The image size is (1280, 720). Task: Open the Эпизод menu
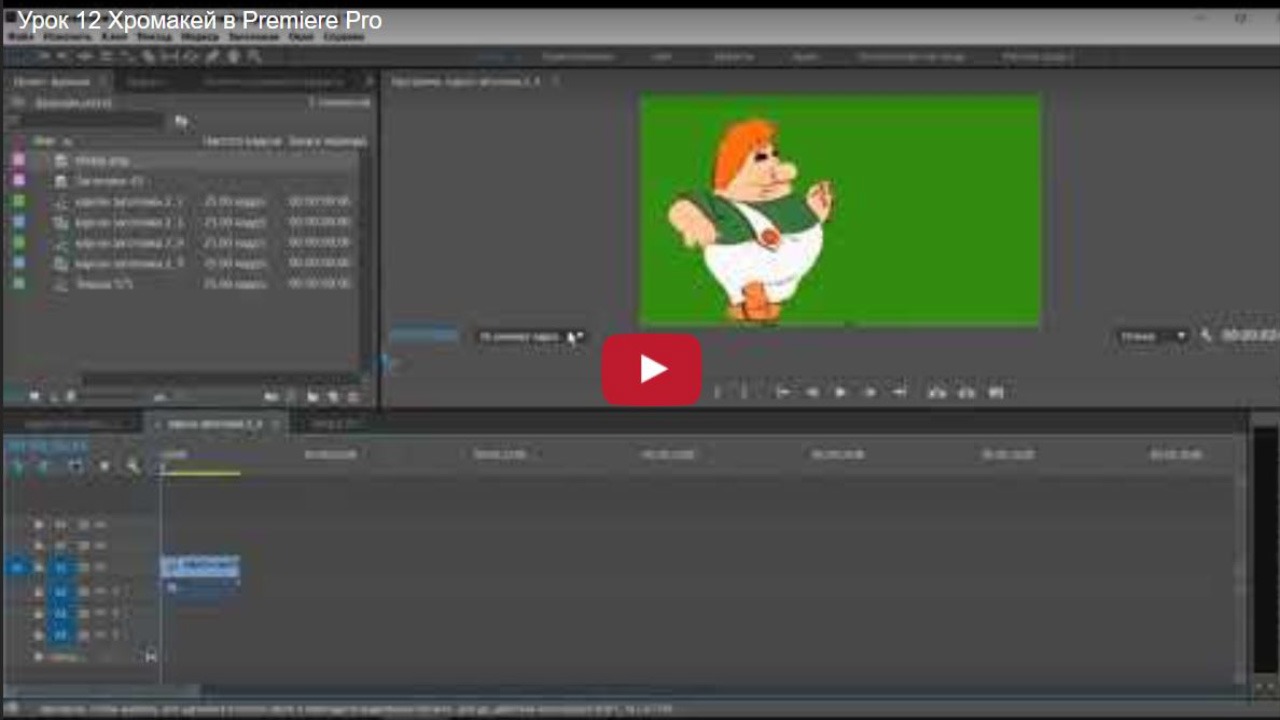154,38
